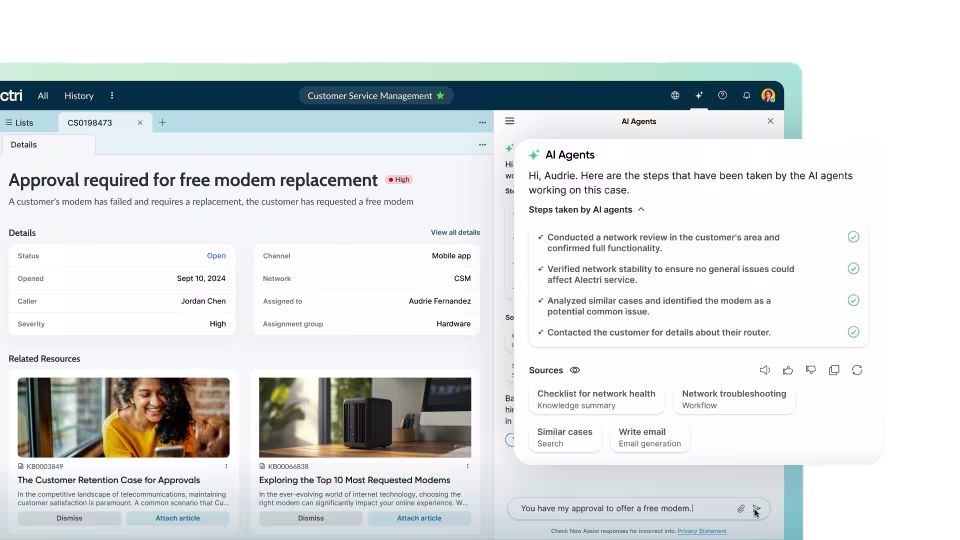960x540 pixels.
Task: Regenerate the AI response with refresh icon
Action: (x=857, y=370)
